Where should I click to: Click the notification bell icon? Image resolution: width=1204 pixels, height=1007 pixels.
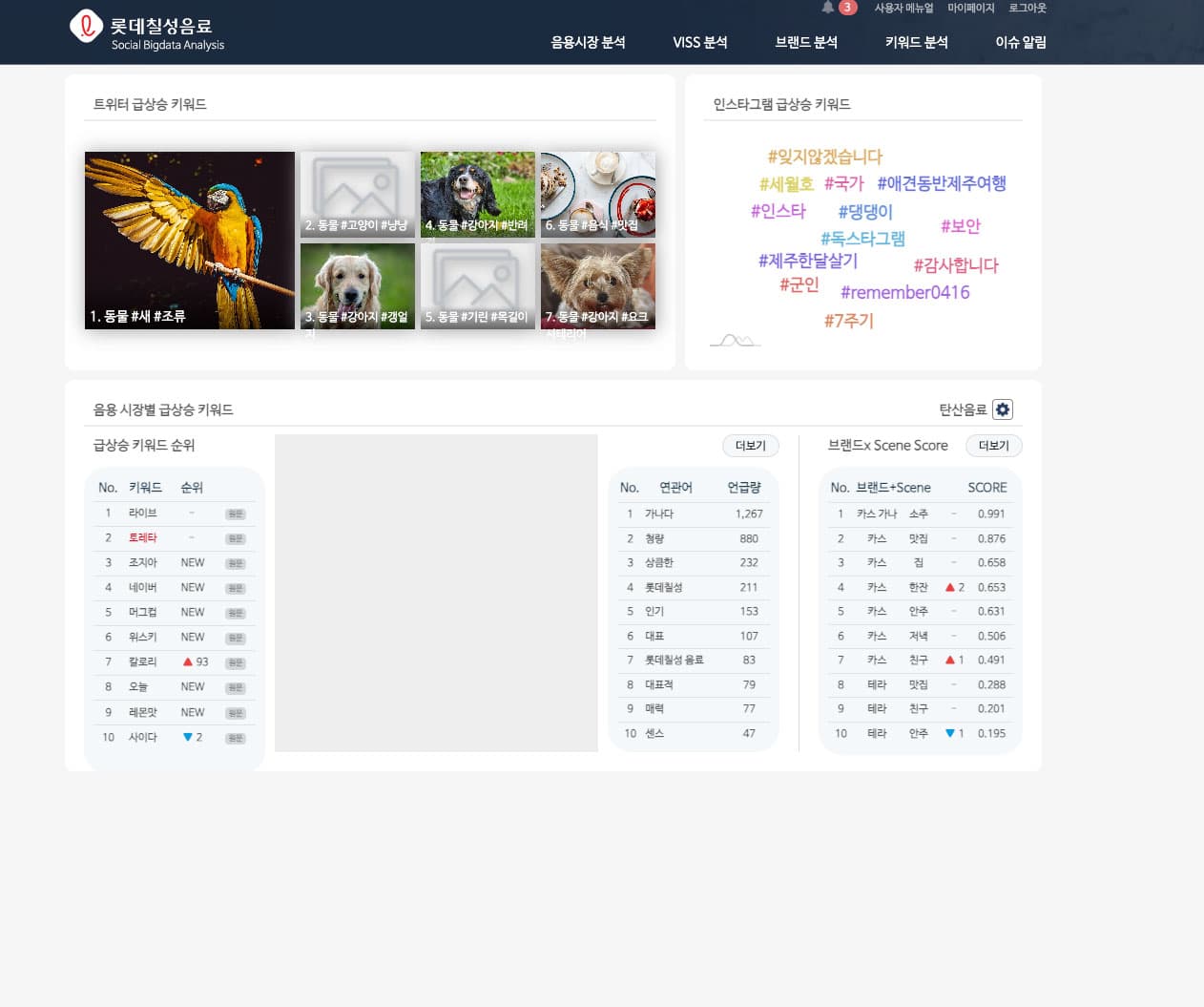click(x=827, y=8)
